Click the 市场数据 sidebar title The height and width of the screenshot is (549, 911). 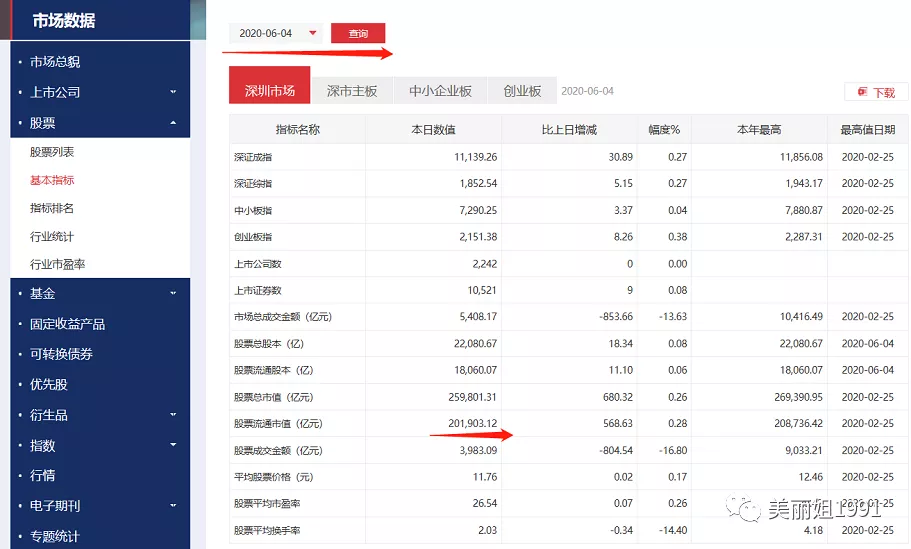pyautogui.click(x=64, y=20)
